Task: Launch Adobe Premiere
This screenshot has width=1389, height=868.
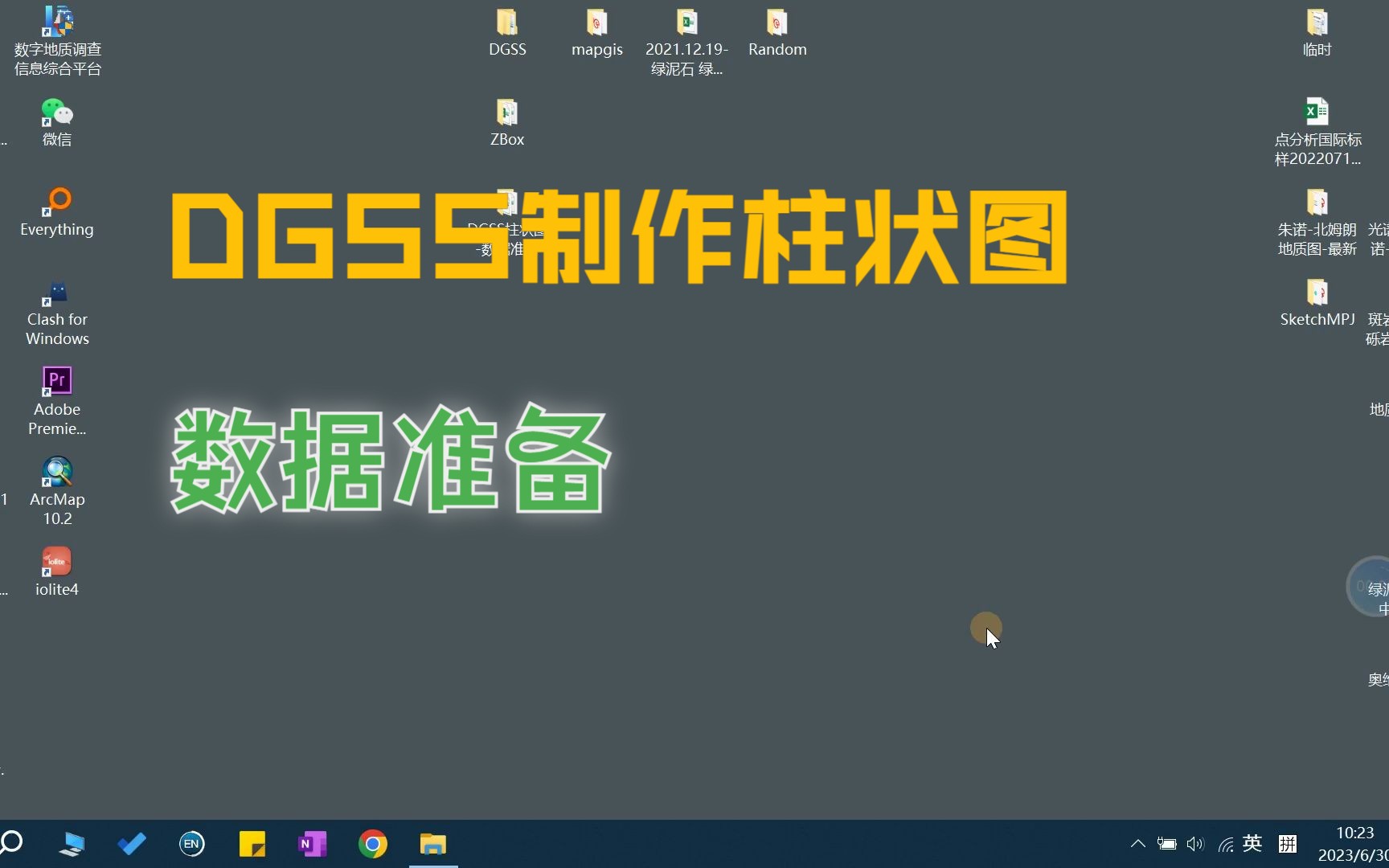Action: [x=56, y=379]
